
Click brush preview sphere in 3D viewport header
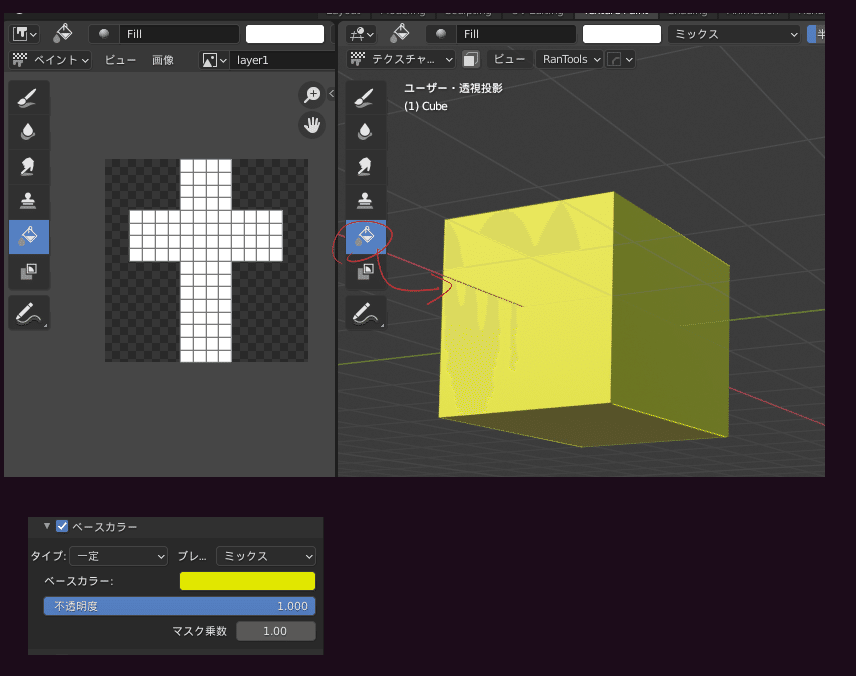tap(441, 34)
